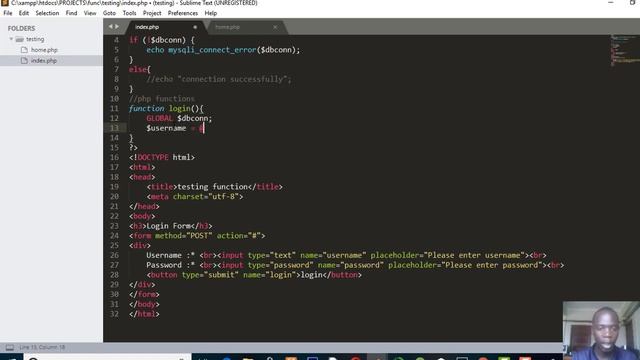
Task: Open the Edit menu
Action: pos(24,13)
